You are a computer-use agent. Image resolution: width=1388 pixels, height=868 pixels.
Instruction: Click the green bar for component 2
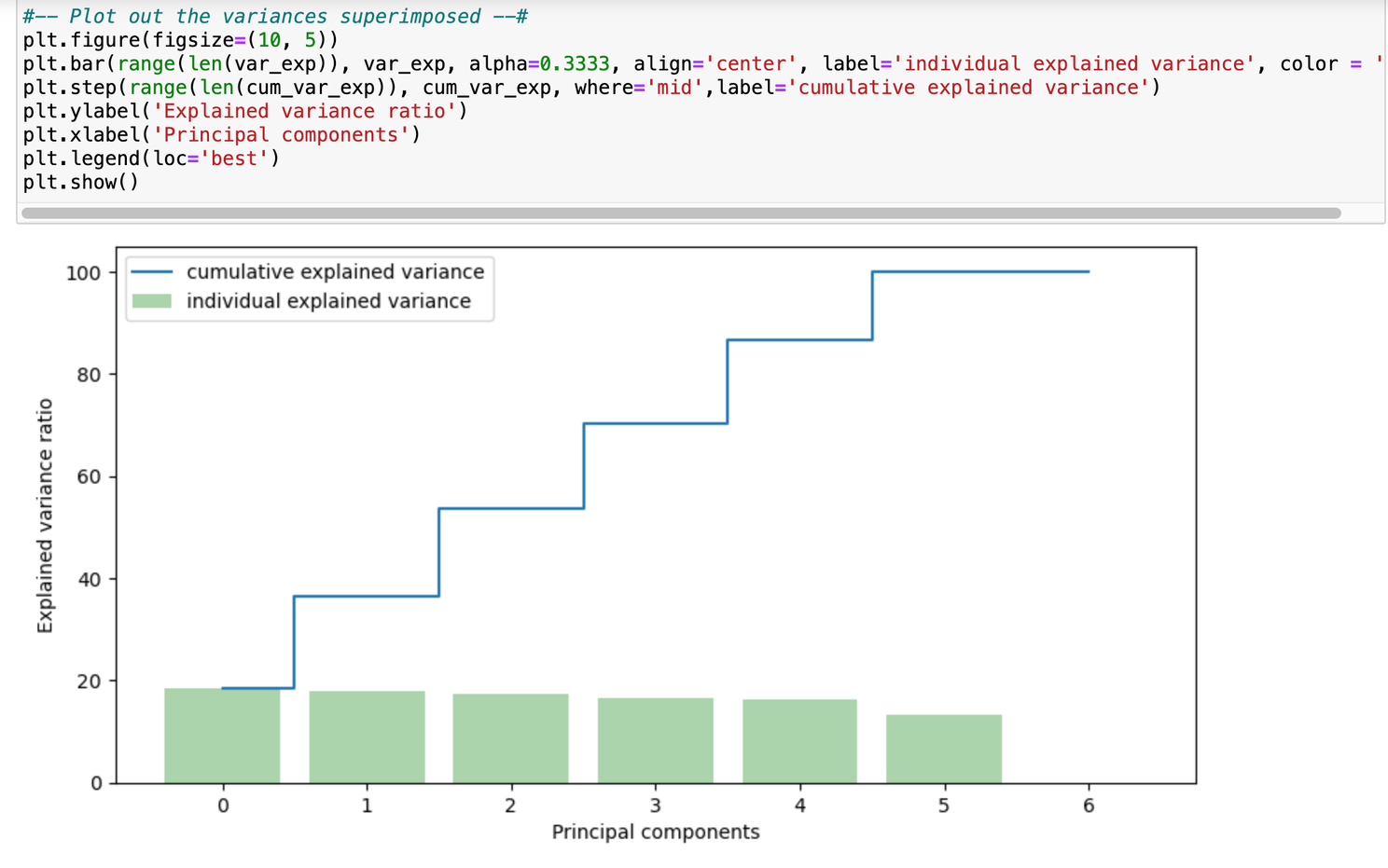coord(510,738)
